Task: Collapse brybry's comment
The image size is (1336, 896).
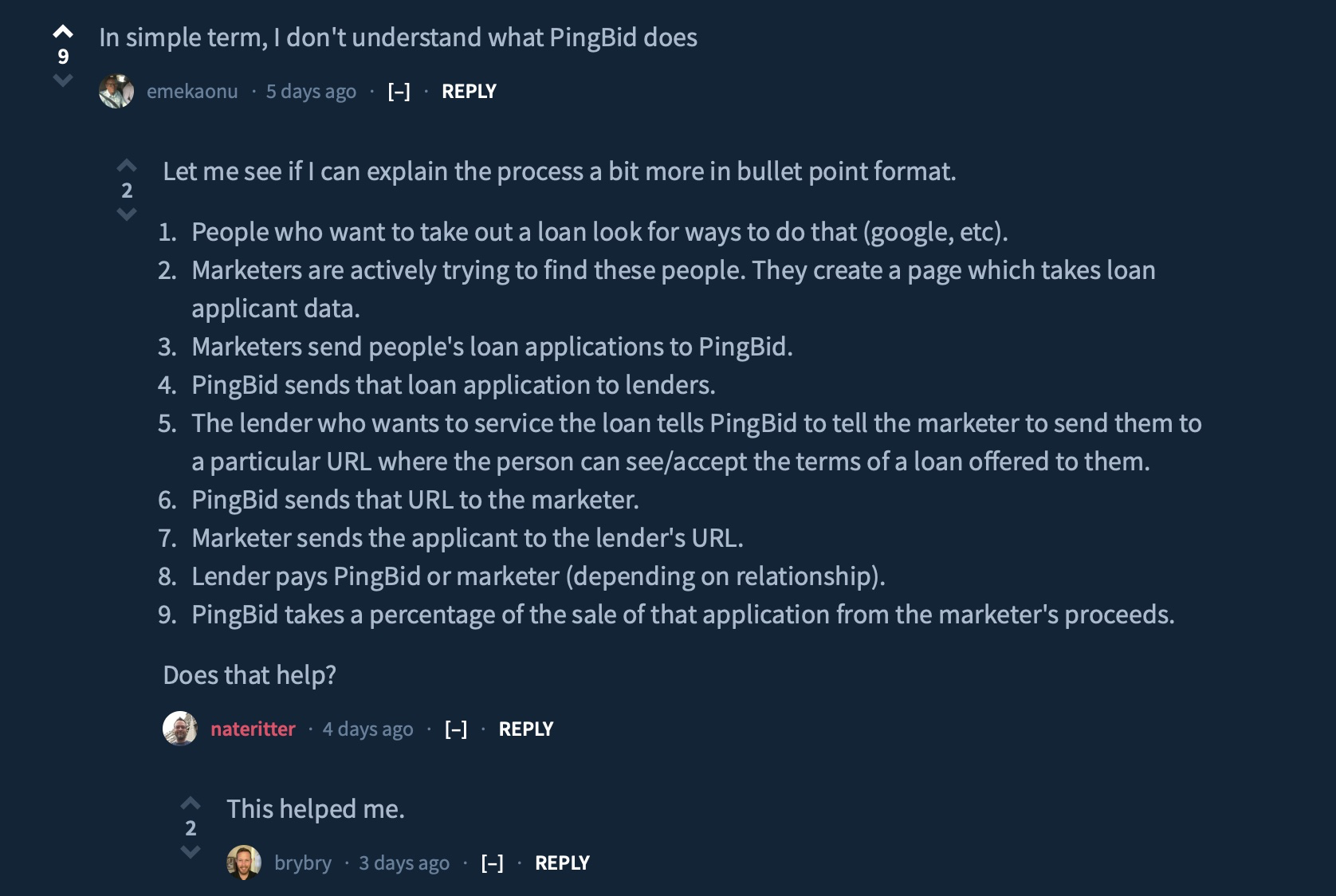Action: click(492, 863)
